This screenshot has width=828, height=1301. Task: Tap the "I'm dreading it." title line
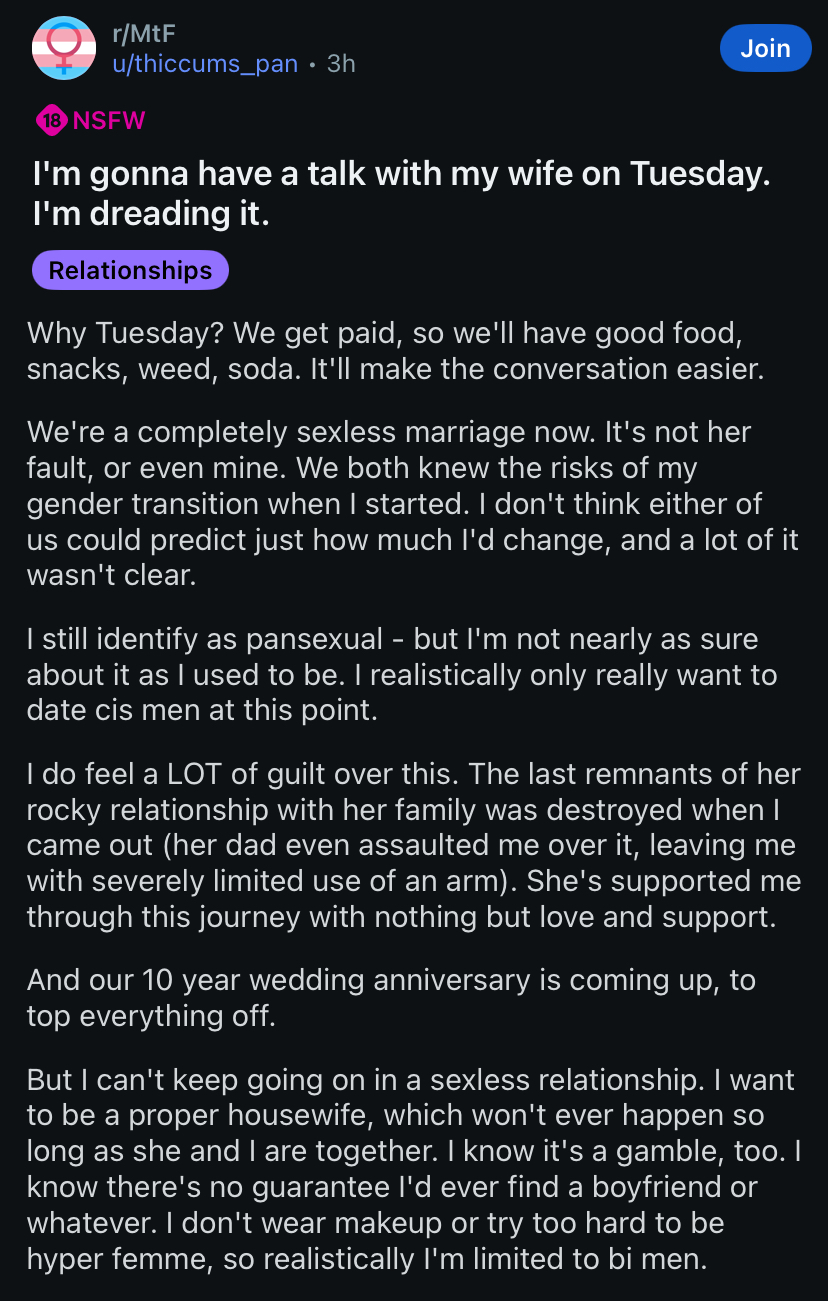pos(151,213)
